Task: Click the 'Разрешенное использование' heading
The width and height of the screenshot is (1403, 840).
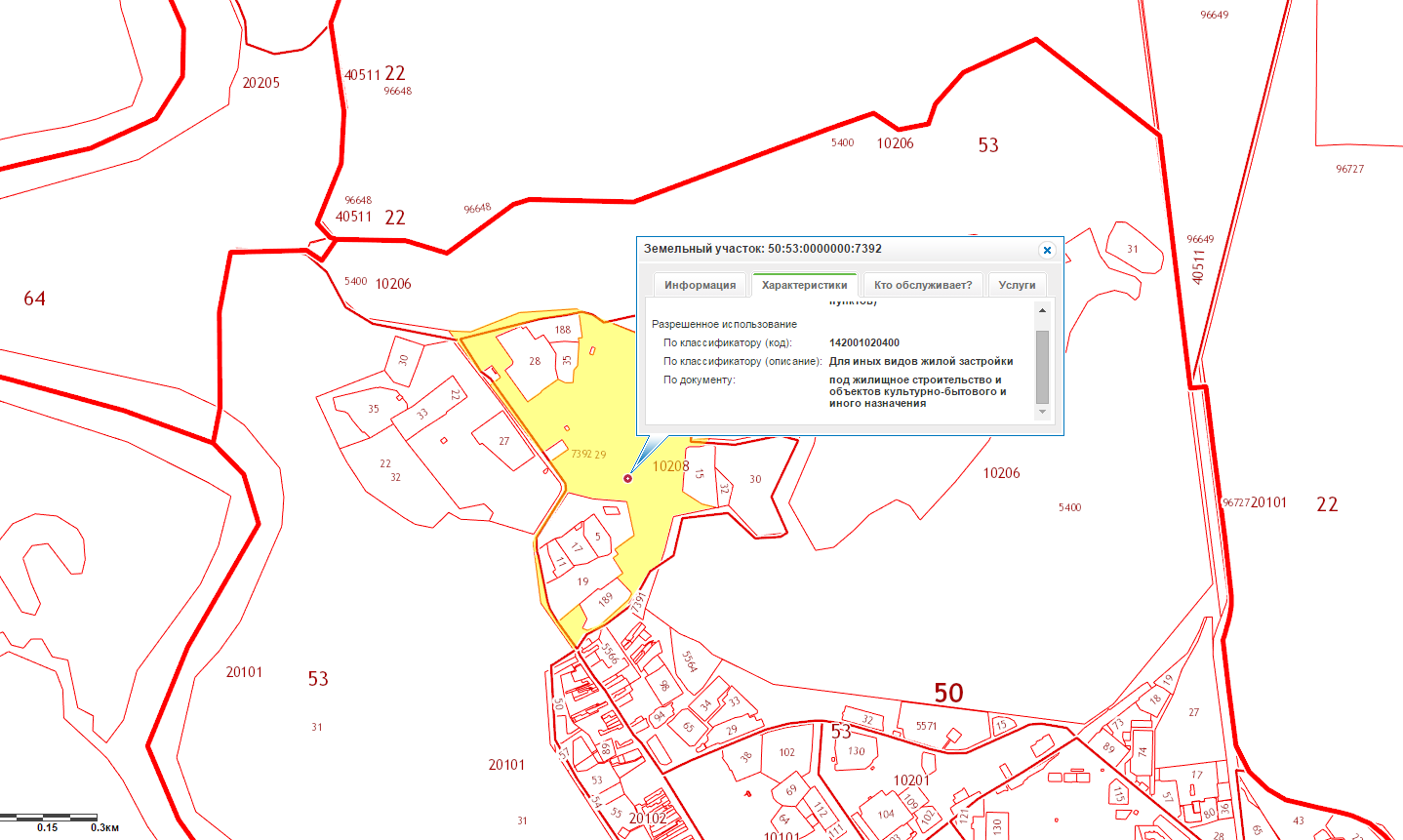Action: coord(724,324)
